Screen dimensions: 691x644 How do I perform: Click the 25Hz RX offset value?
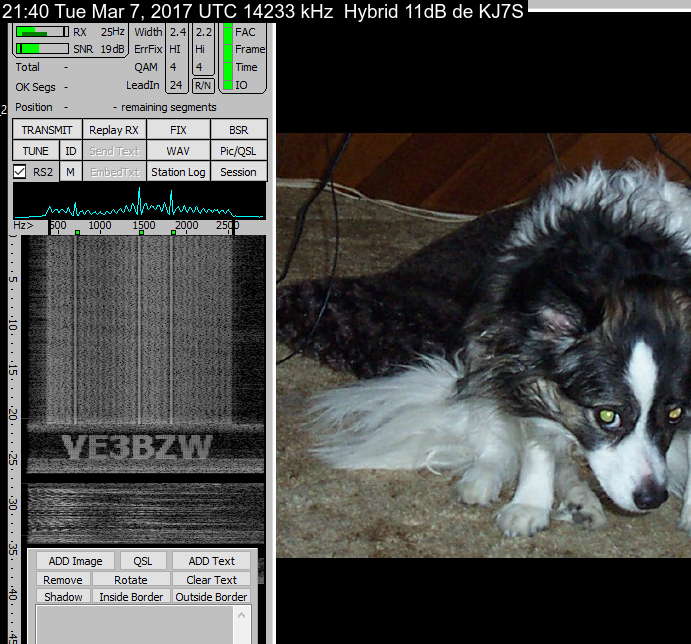point(113,32)
